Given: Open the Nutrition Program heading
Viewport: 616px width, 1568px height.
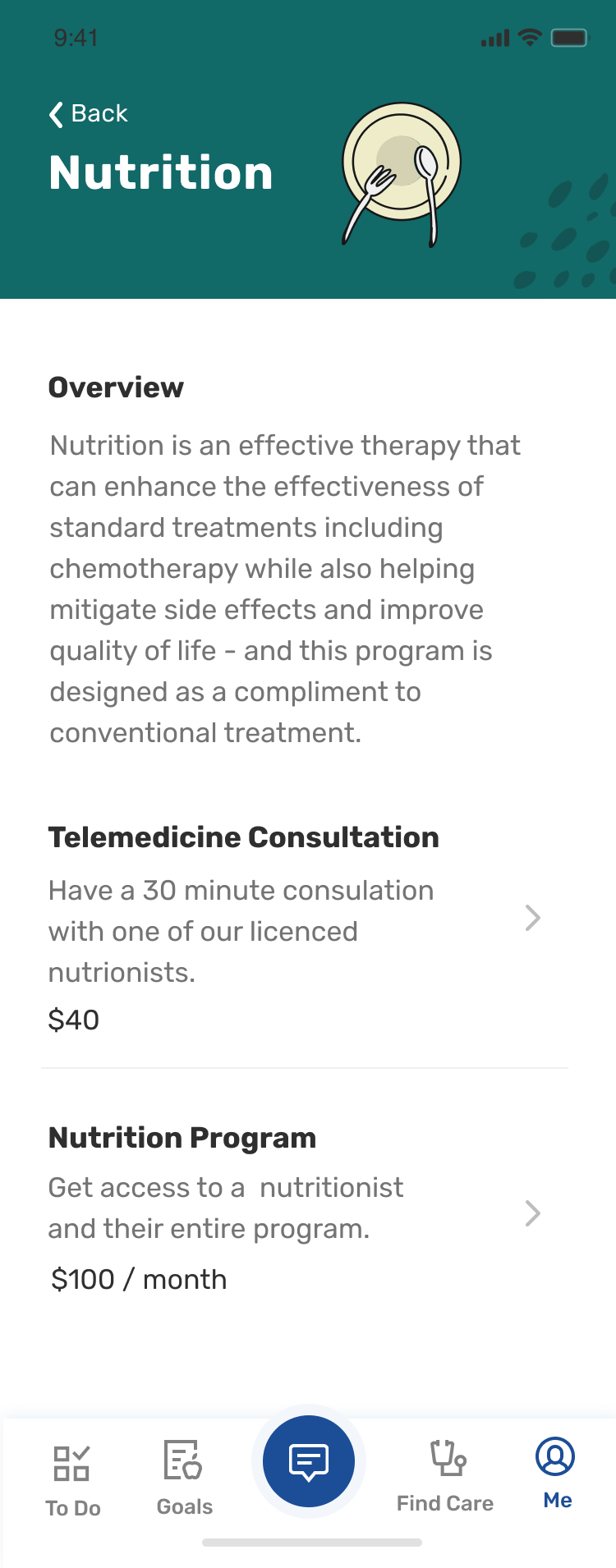Looking at the screenshot, I should (182, 1138).
